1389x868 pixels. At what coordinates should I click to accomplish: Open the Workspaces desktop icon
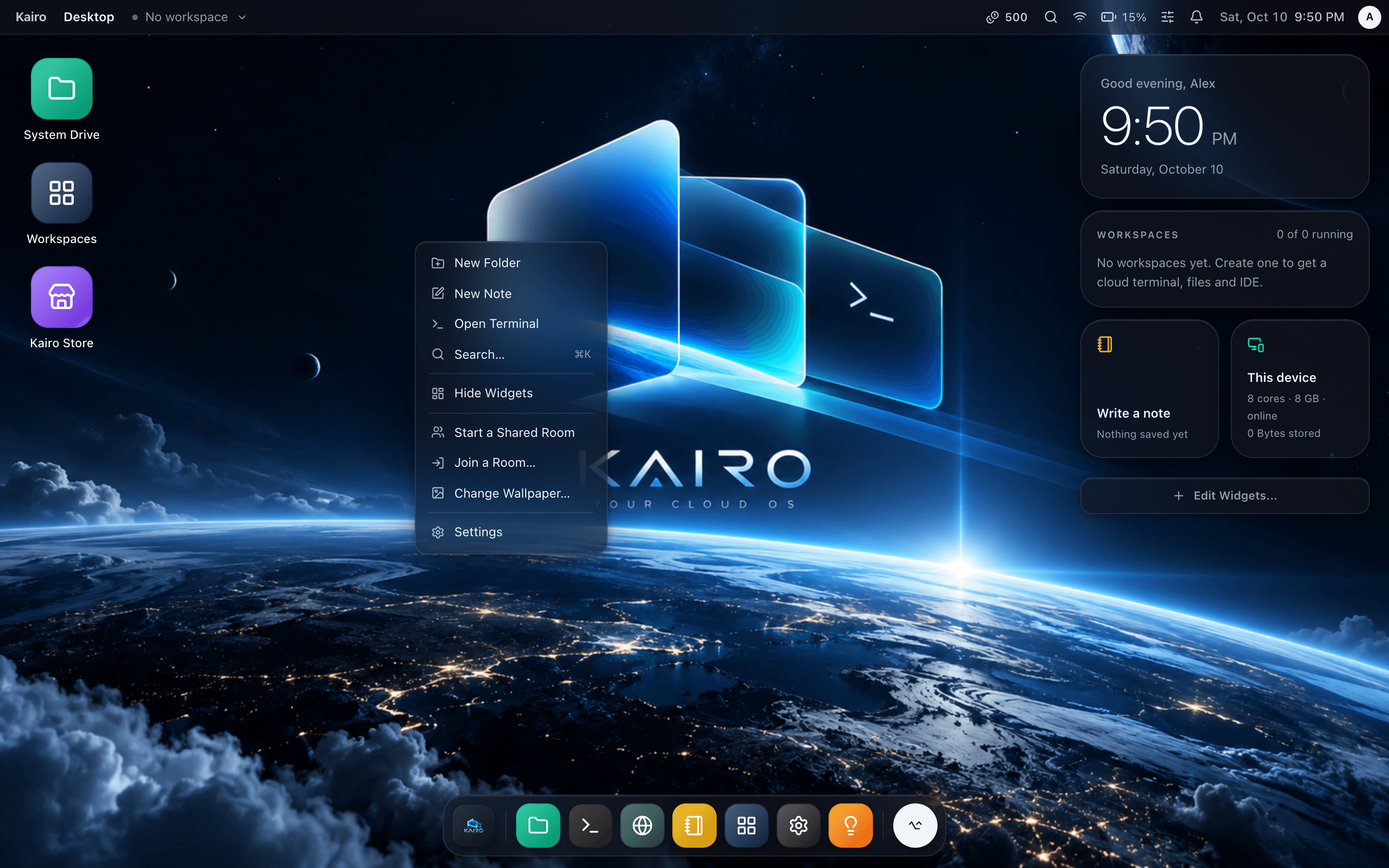point(61,193)
